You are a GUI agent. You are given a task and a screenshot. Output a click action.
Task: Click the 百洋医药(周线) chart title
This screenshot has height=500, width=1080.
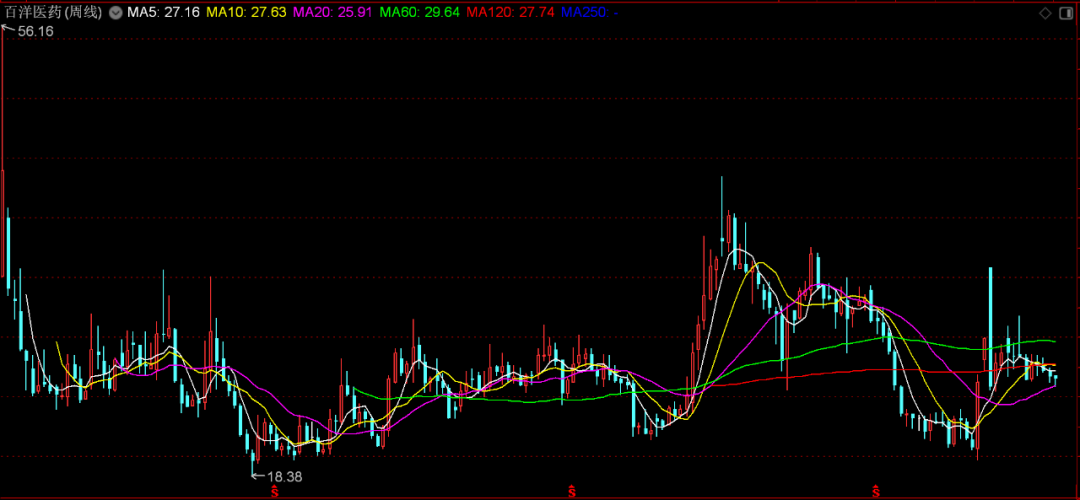54,12
